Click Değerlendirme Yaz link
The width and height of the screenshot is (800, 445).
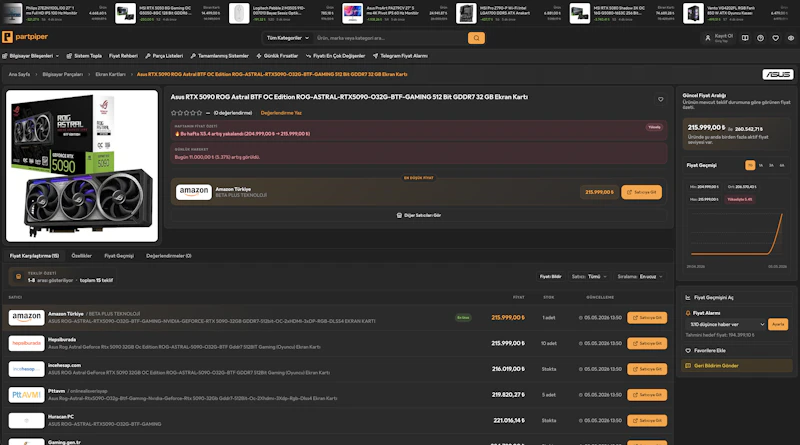point(281,113)
